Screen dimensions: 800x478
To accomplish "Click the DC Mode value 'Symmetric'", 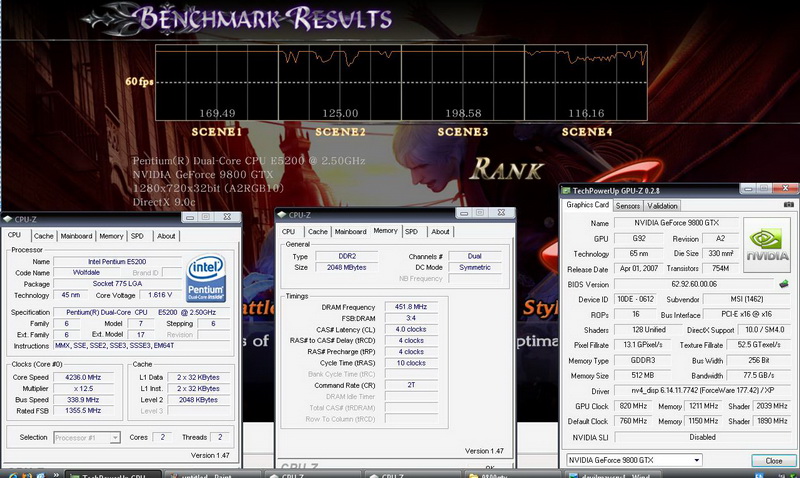I will [x=474, y=267].
